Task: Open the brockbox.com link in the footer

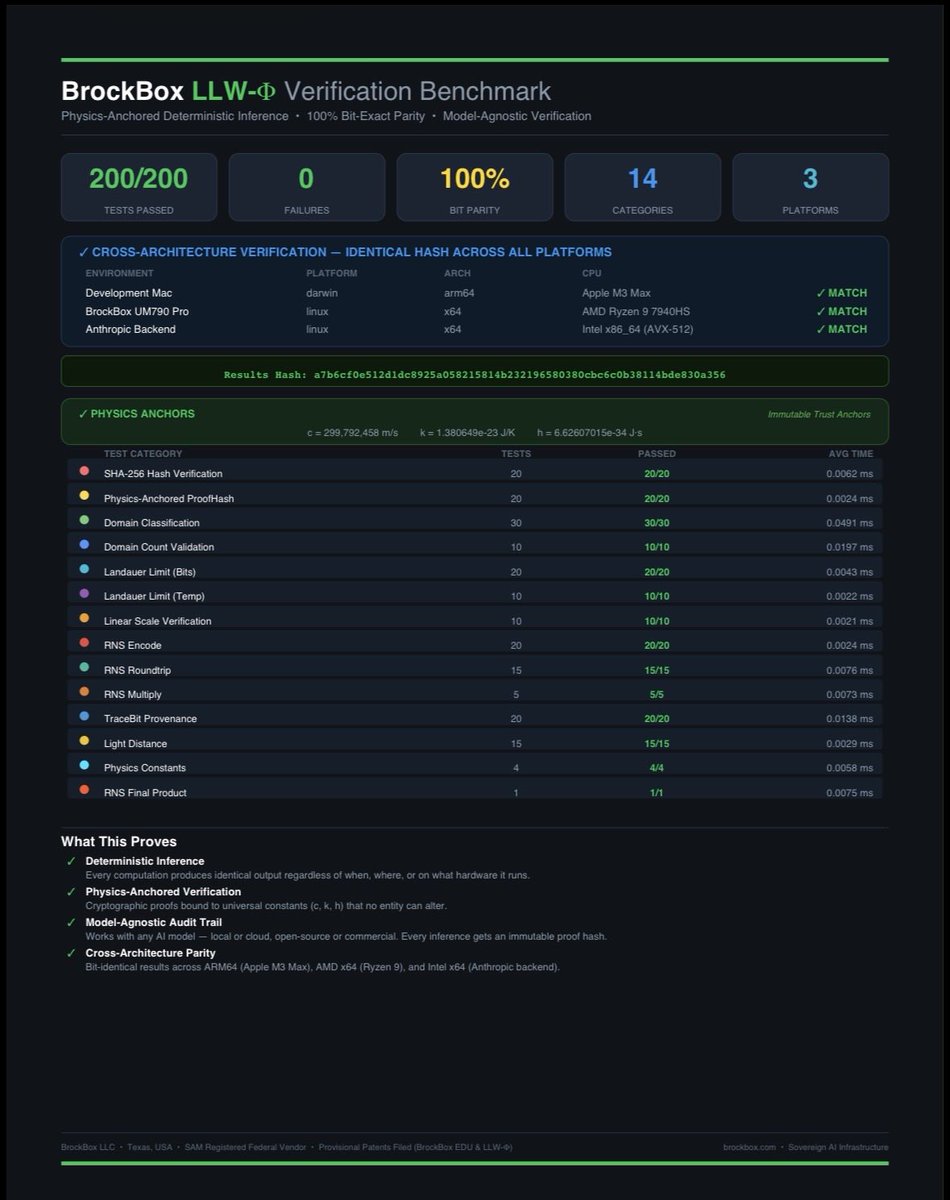Action: pyautogui.click(x=749, y=1147)
